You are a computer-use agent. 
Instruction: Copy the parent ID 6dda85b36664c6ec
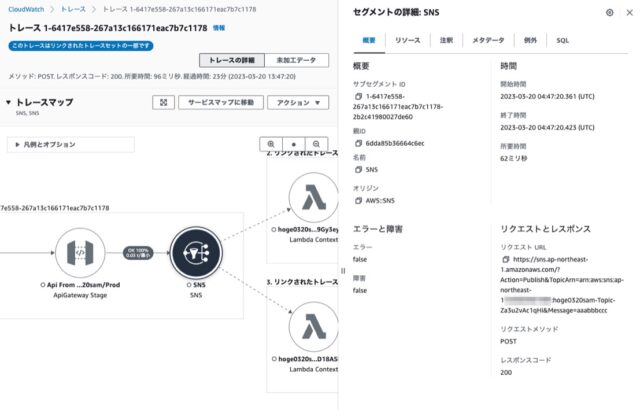358,144
